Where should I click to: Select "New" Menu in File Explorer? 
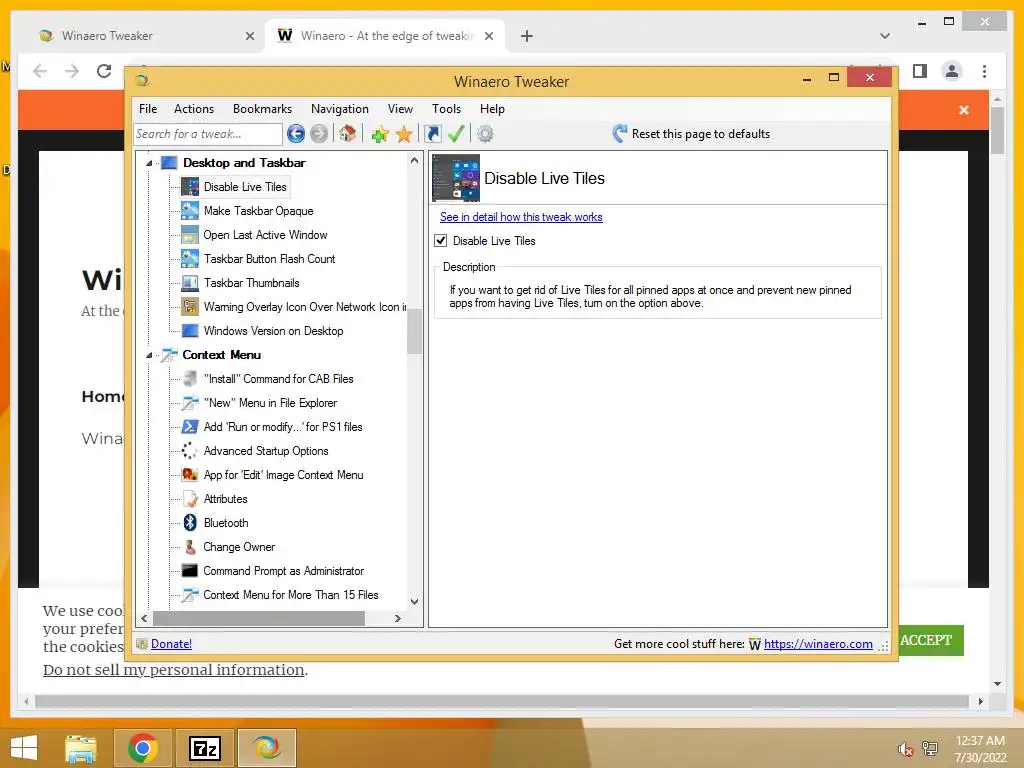[270, 403]
